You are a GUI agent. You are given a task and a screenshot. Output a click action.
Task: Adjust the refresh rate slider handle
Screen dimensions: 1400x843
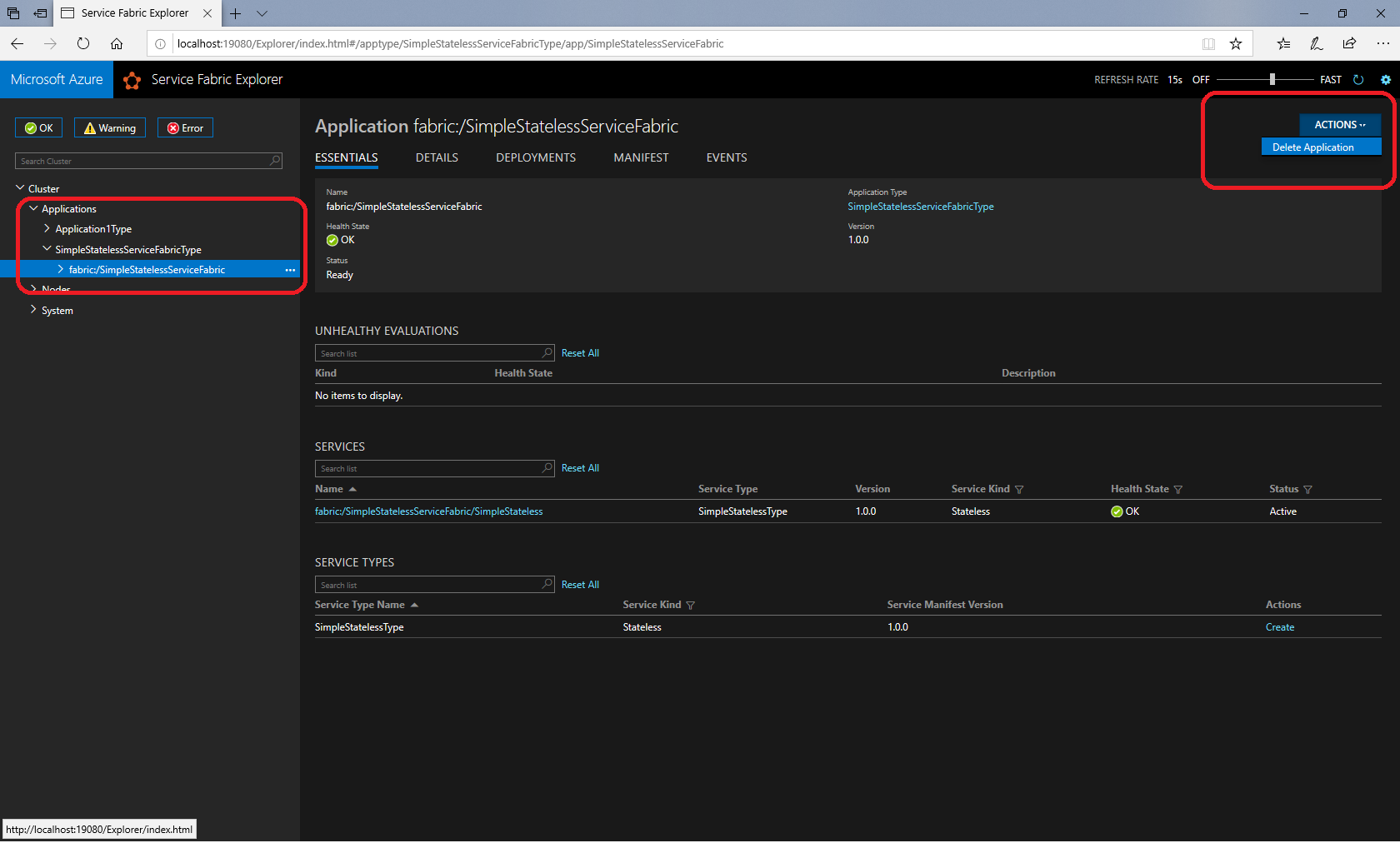(x=1272, y=79)
